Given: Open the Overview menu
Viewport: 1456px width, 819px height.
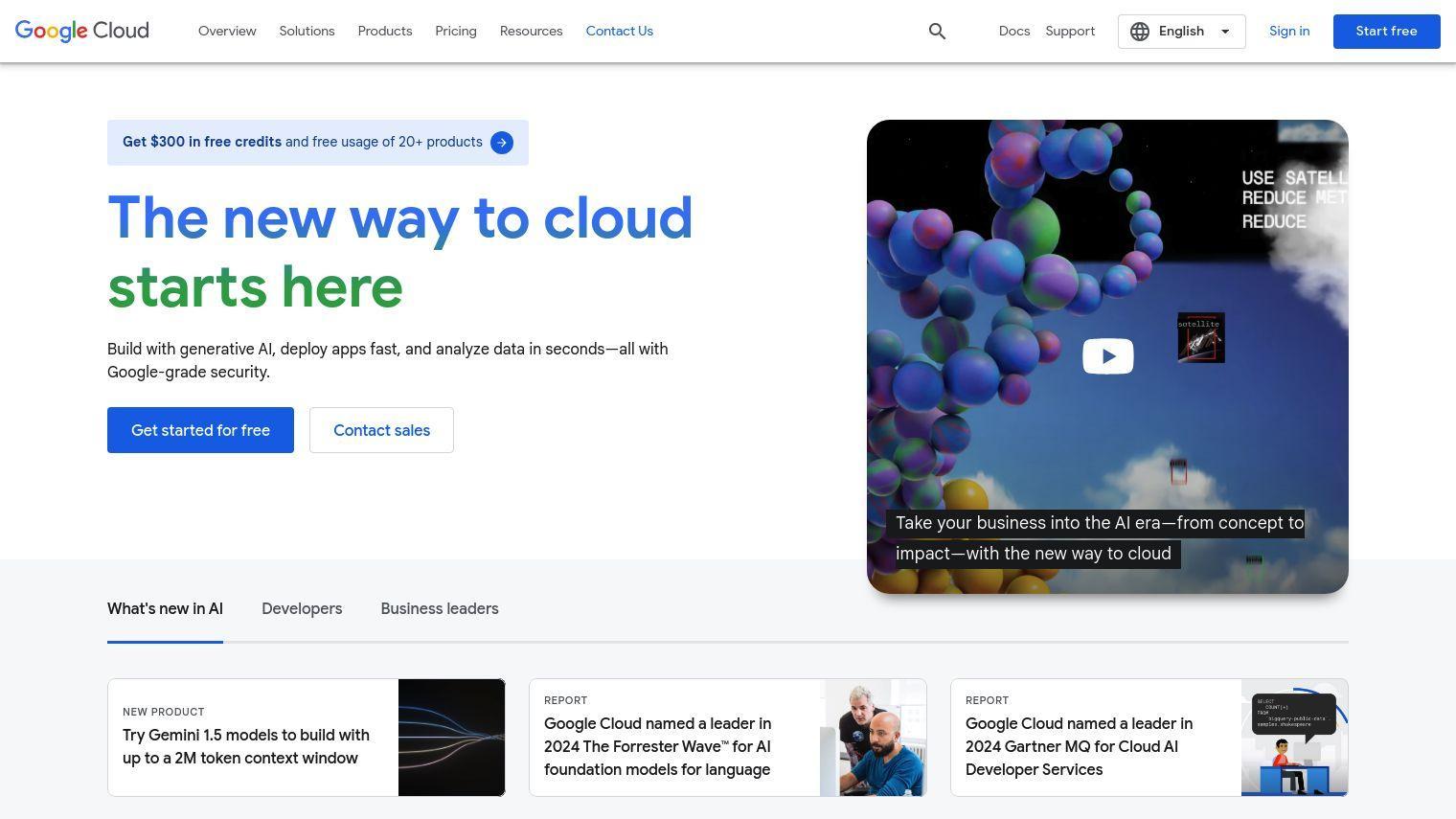Looking at the screenshot, I should [227, 31].
